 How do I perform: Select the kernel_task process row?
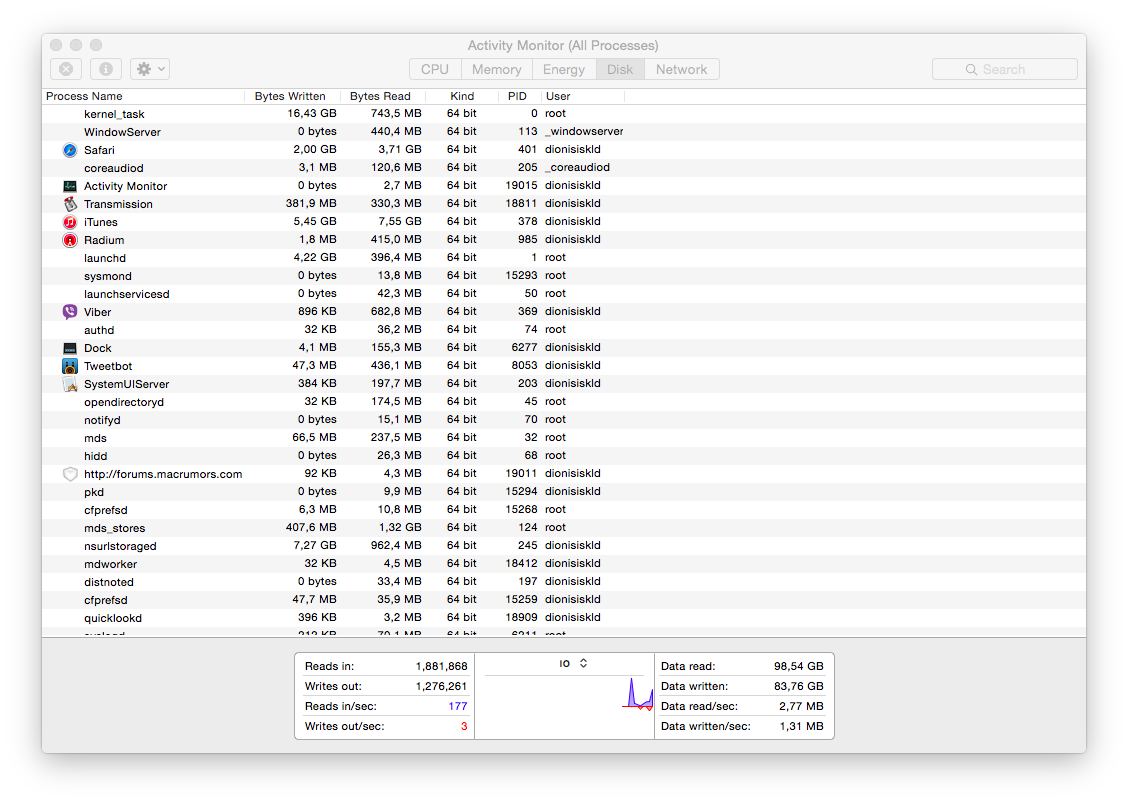[564, 114]
